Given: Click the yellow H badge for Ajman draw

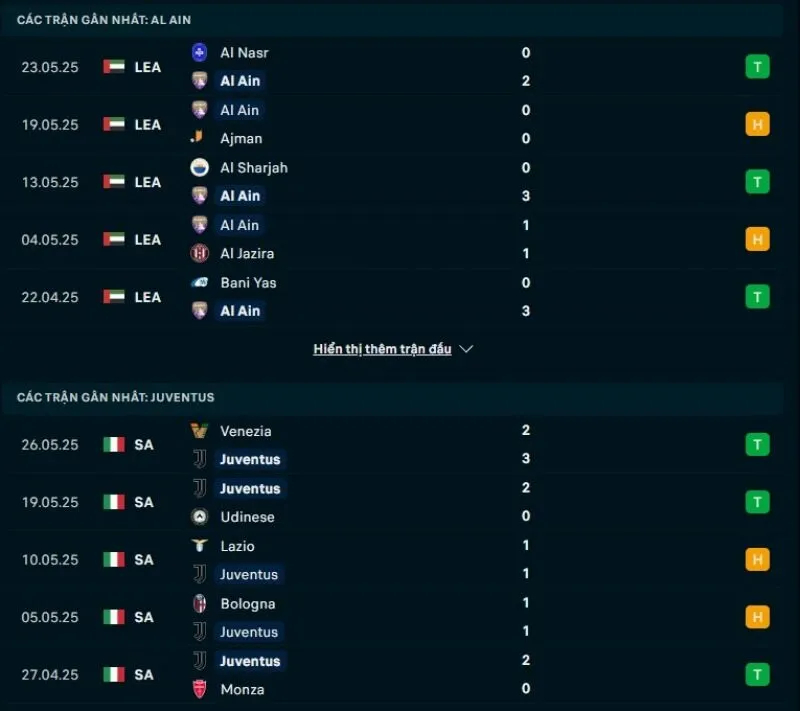Looking at the screenshot, I should point(757,124).
